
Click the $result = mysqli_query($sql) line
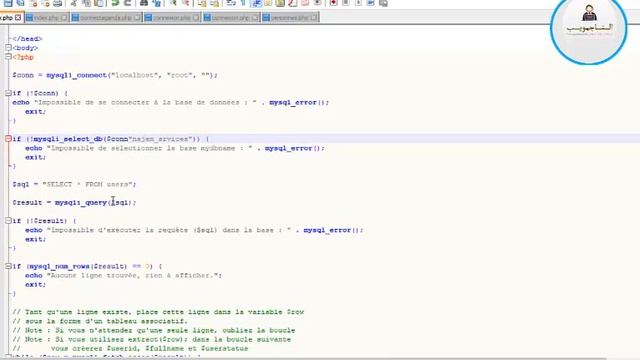coord(74,202)
